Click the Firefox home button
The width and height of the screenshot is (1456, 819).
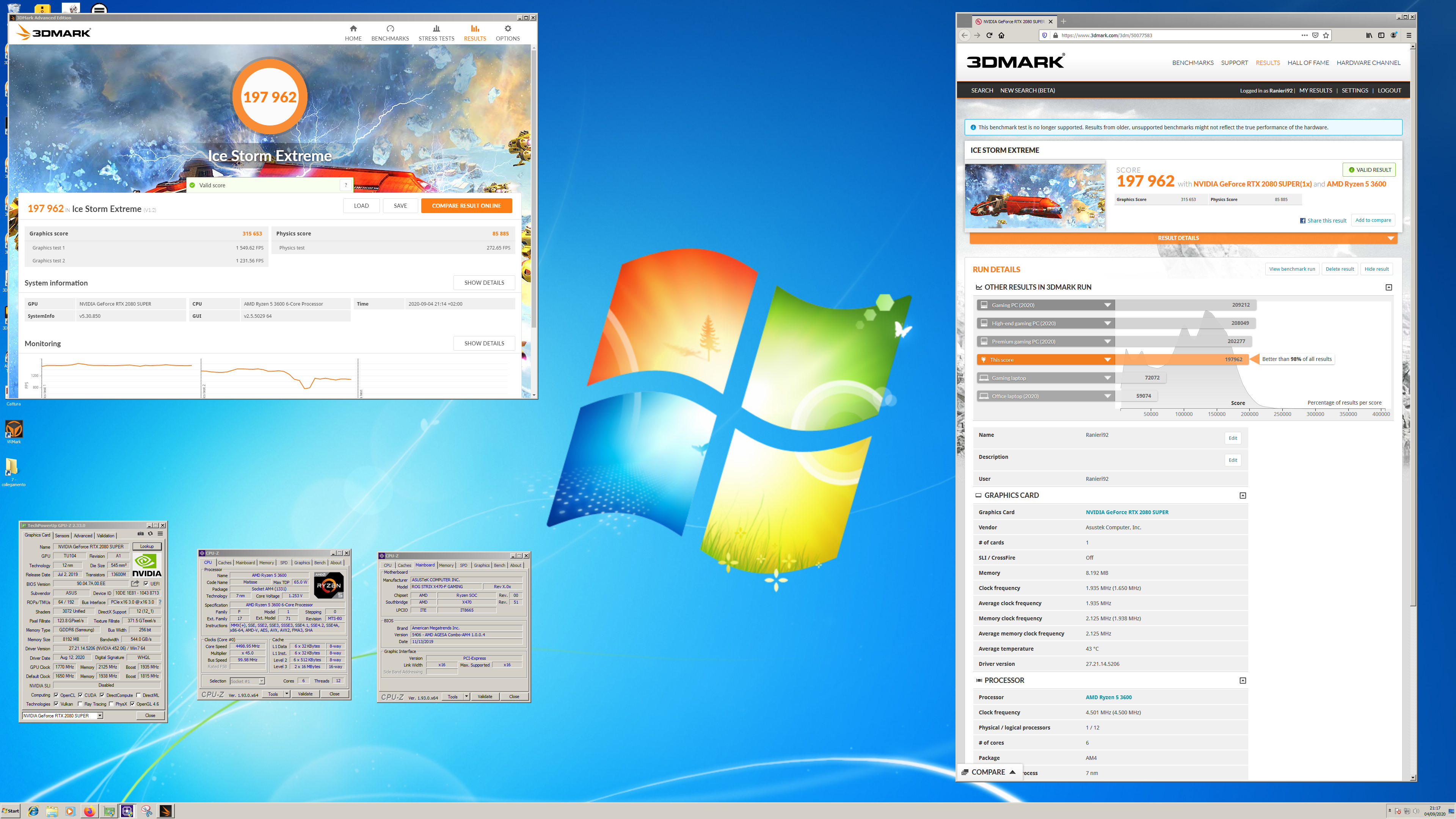click(x=1001, y=35)
